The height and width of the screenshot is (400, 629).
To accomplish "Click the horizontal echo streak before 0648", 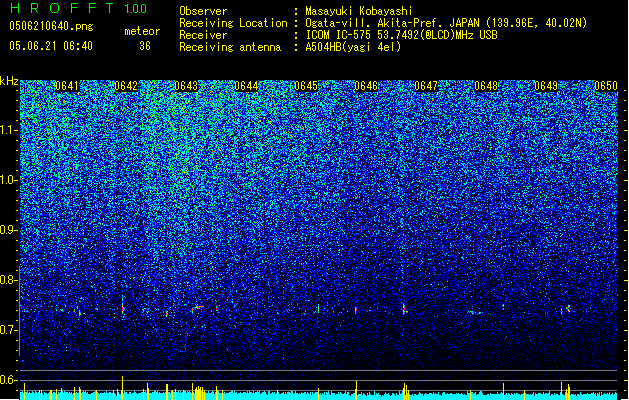I will 476,313.
